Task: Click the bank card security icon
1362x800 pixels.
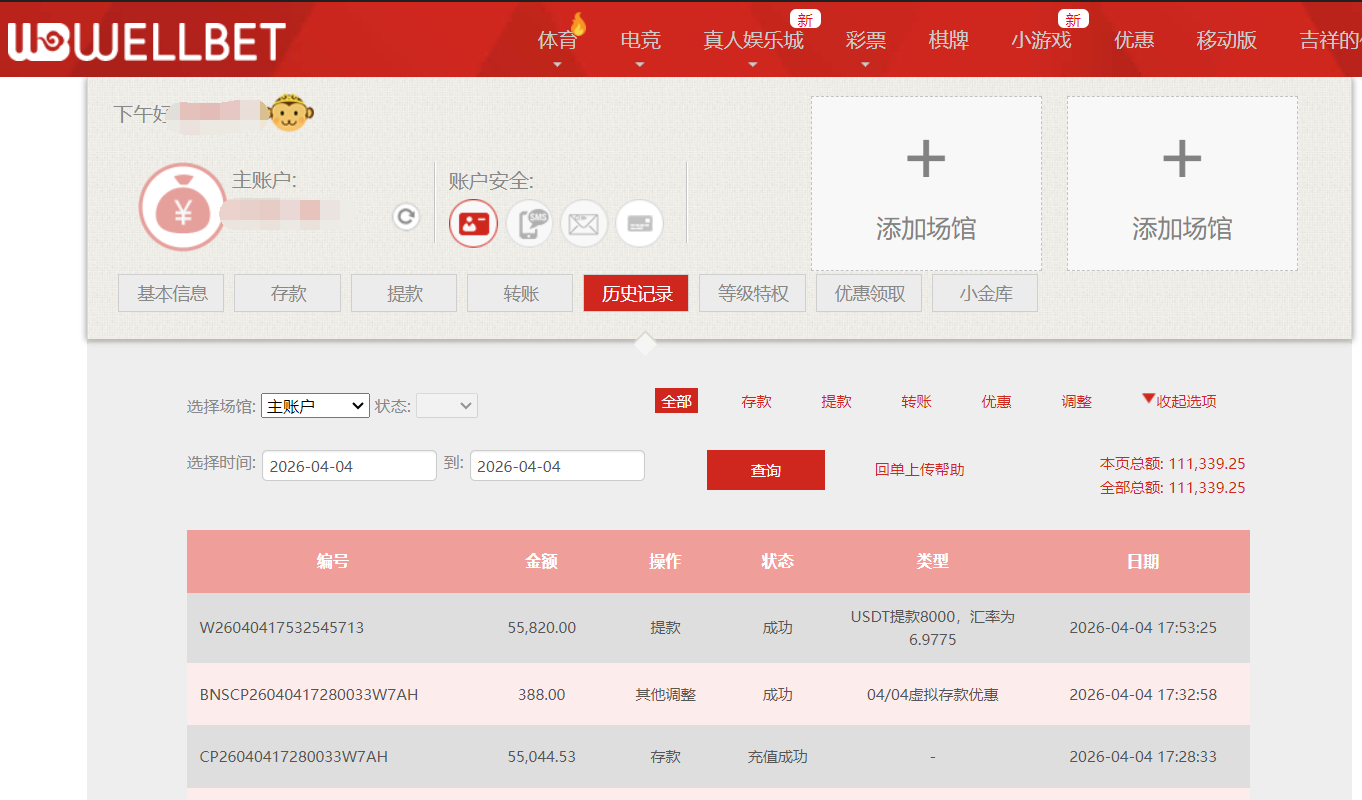Action: coord(639,223)
